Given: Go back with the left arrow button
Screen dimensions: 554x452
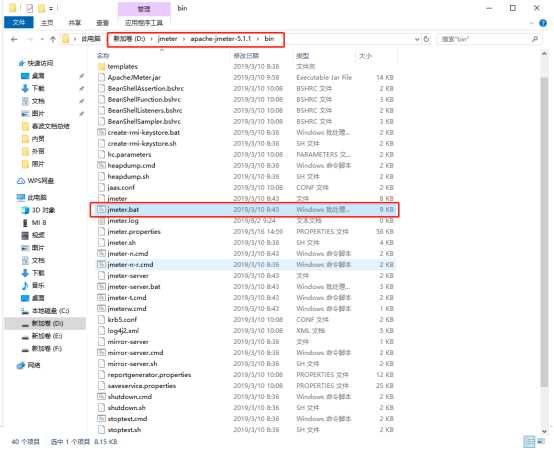Looking at the screenshot, I should click(14, 39).
